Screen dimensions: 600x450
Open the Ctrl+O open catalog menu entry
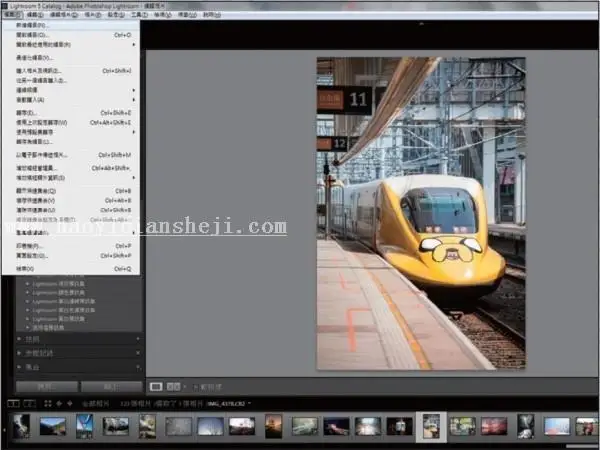click(71, 35)
